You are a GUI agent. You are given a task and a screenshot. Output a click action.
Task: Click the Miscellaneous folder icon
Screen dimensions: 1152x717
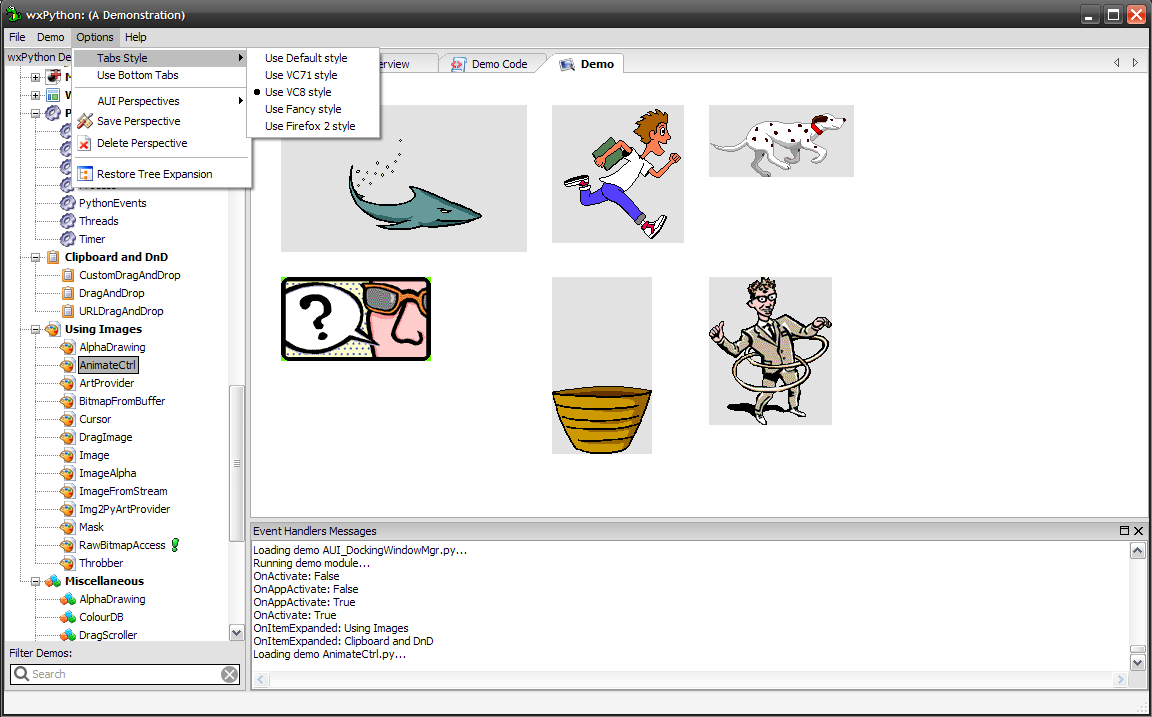[52, 581]
